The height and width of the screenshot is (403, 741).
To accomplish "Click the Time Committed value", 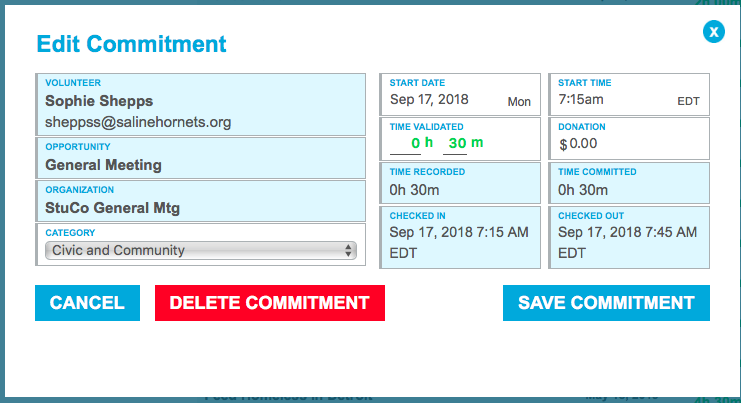I will coord(582,189).
